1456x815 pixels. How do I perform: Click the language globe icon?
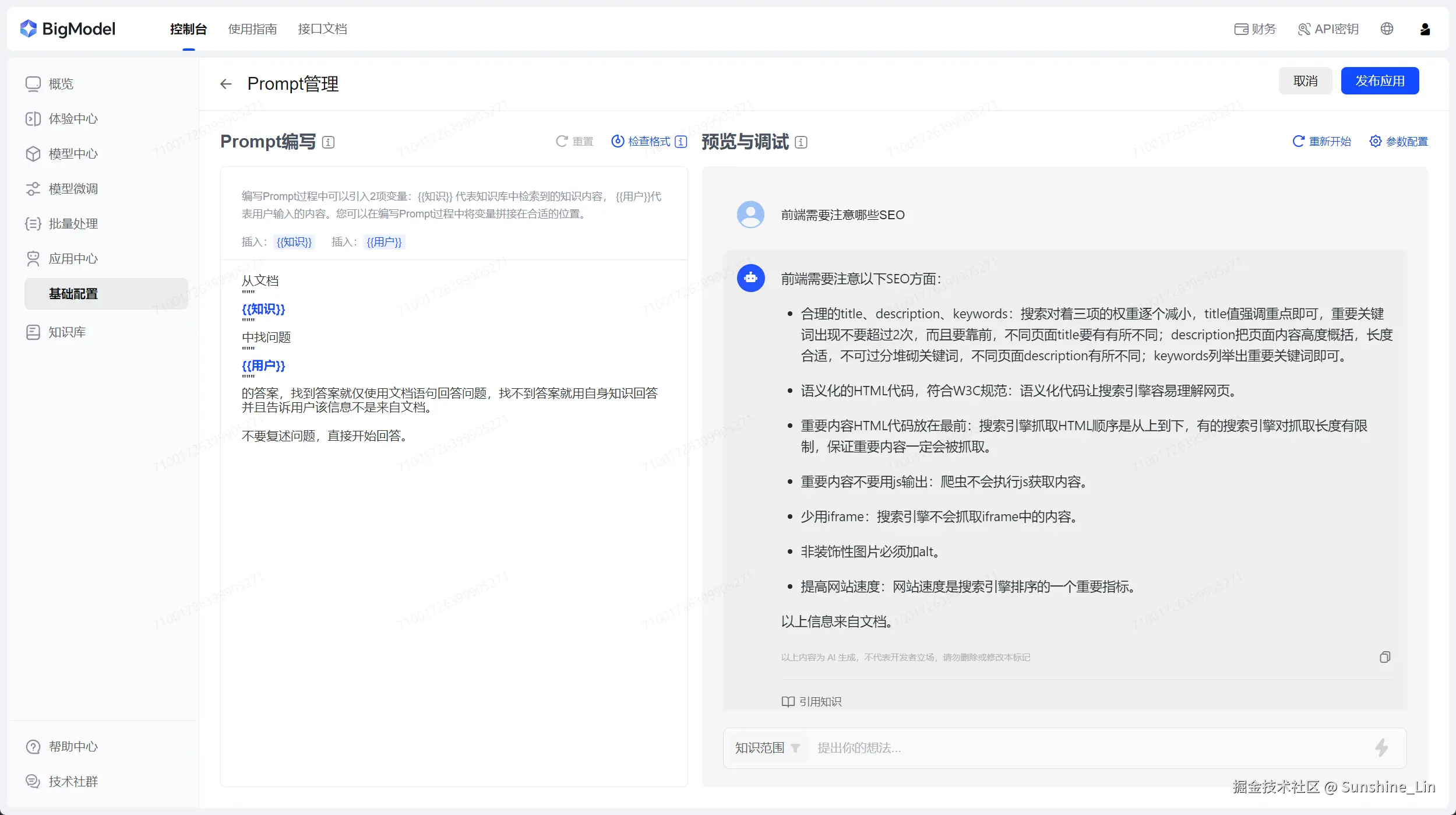[1387, 28]
